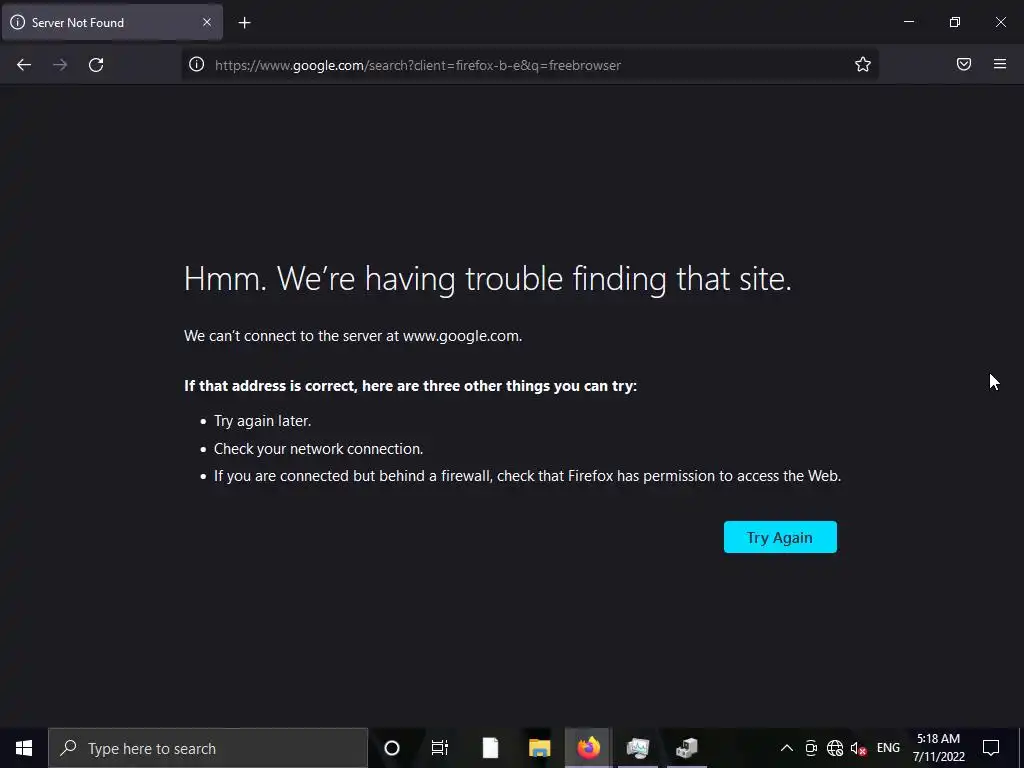Open Meet Now tray icon
The image size is (1024, 768).
[x=811, y=748]
